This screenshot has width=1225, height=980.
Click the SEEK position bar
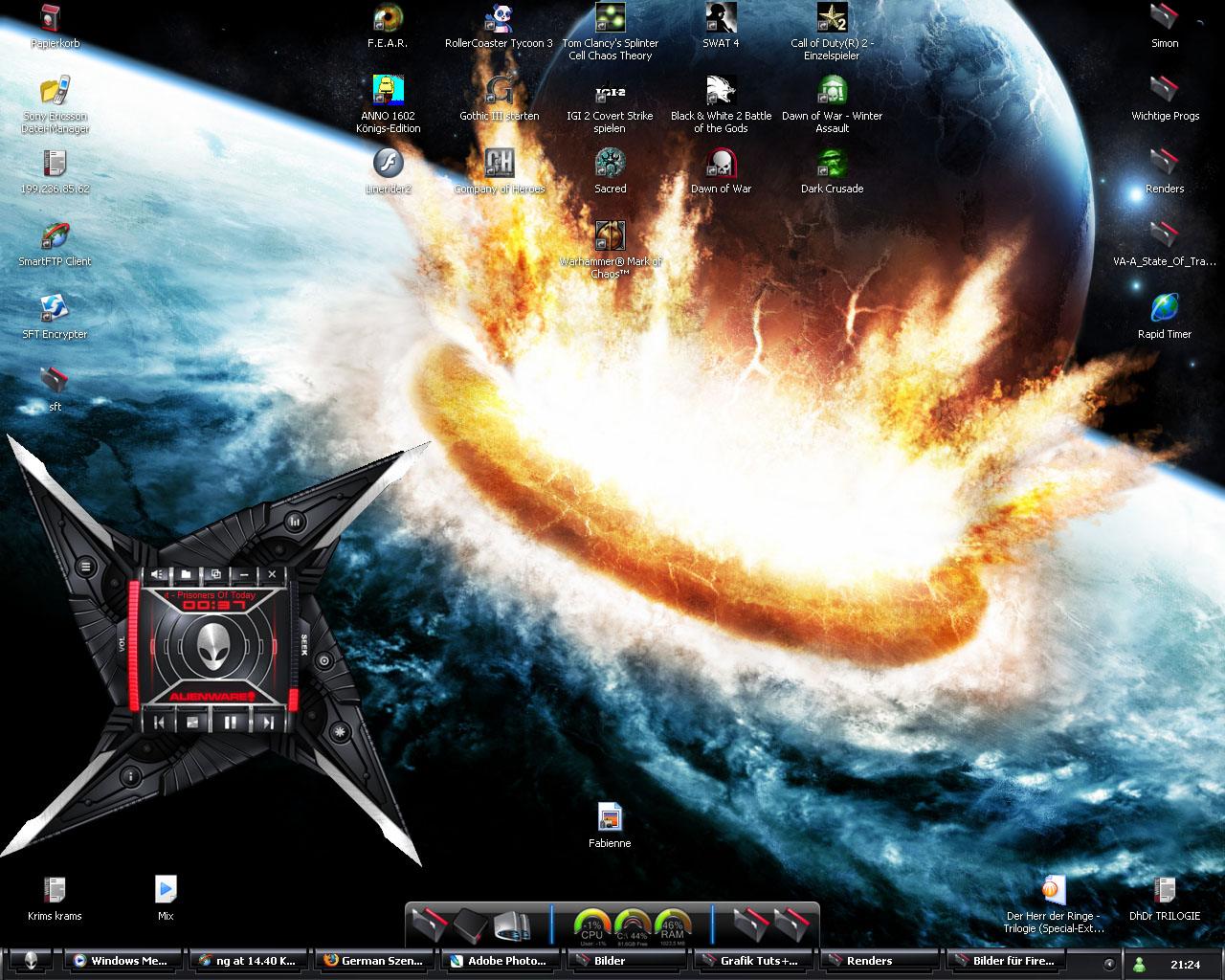click(294, 646)
